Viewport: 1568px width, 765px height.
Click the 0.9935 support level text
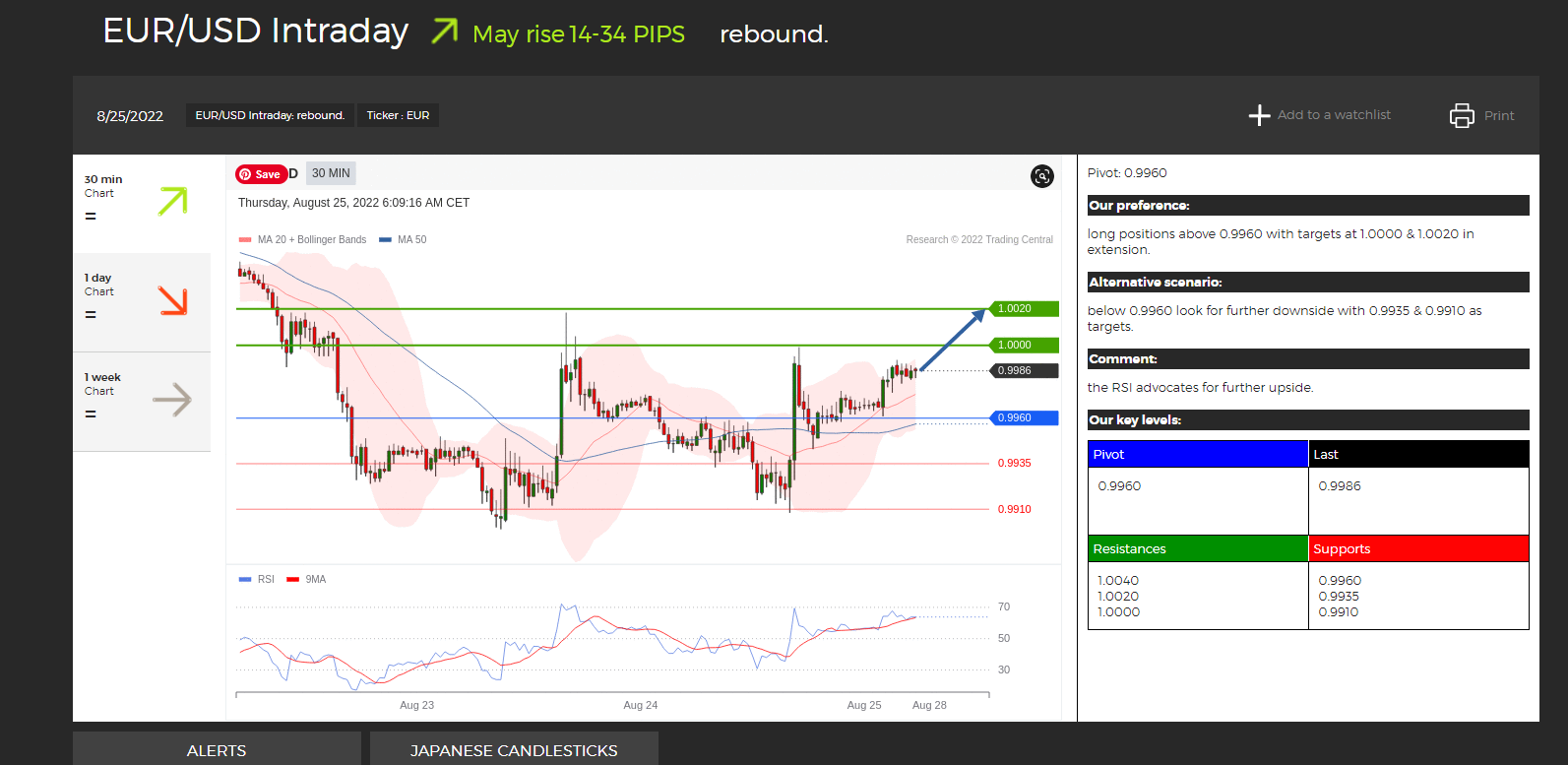tap(1014, 463)
